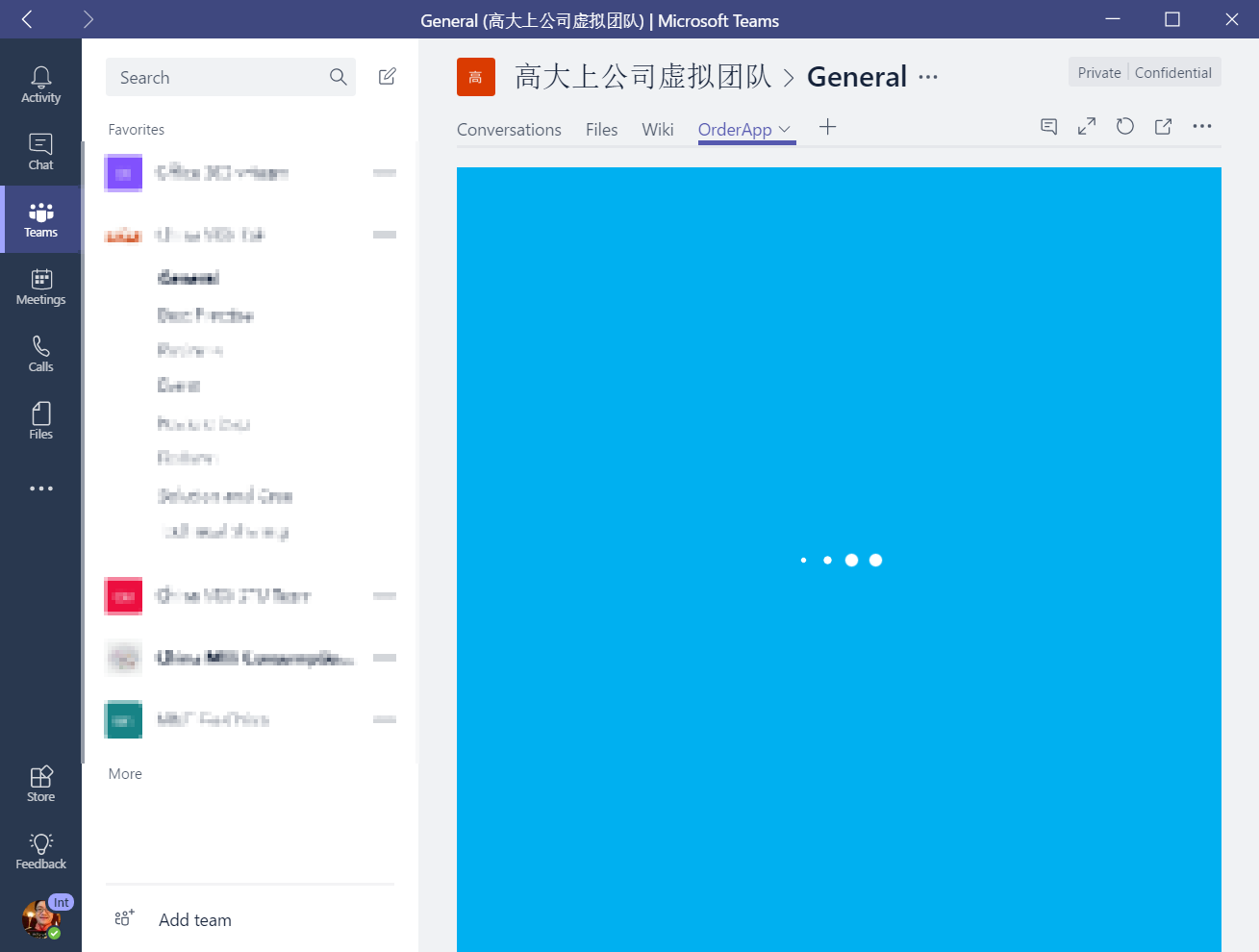Show more apps via the sidebar ellipsis
Screen dimensions: 1259x952
40,489
